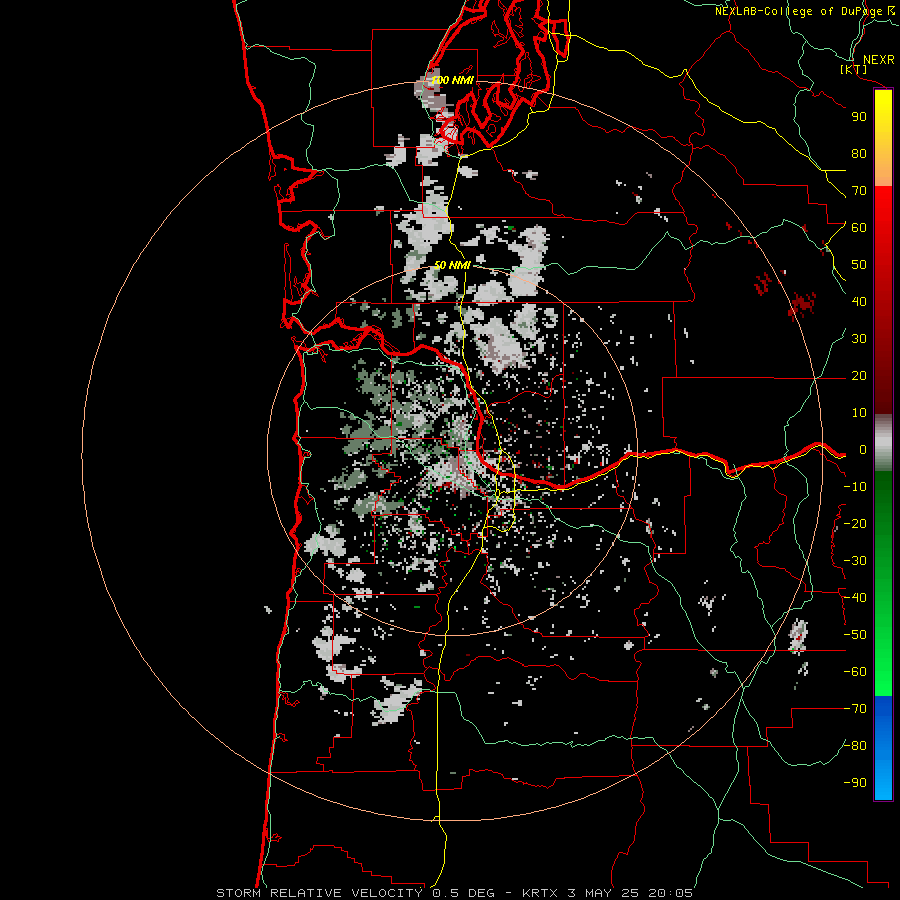Click the -60 scale value
Screen dimensions: 900x900
point(855,672)
